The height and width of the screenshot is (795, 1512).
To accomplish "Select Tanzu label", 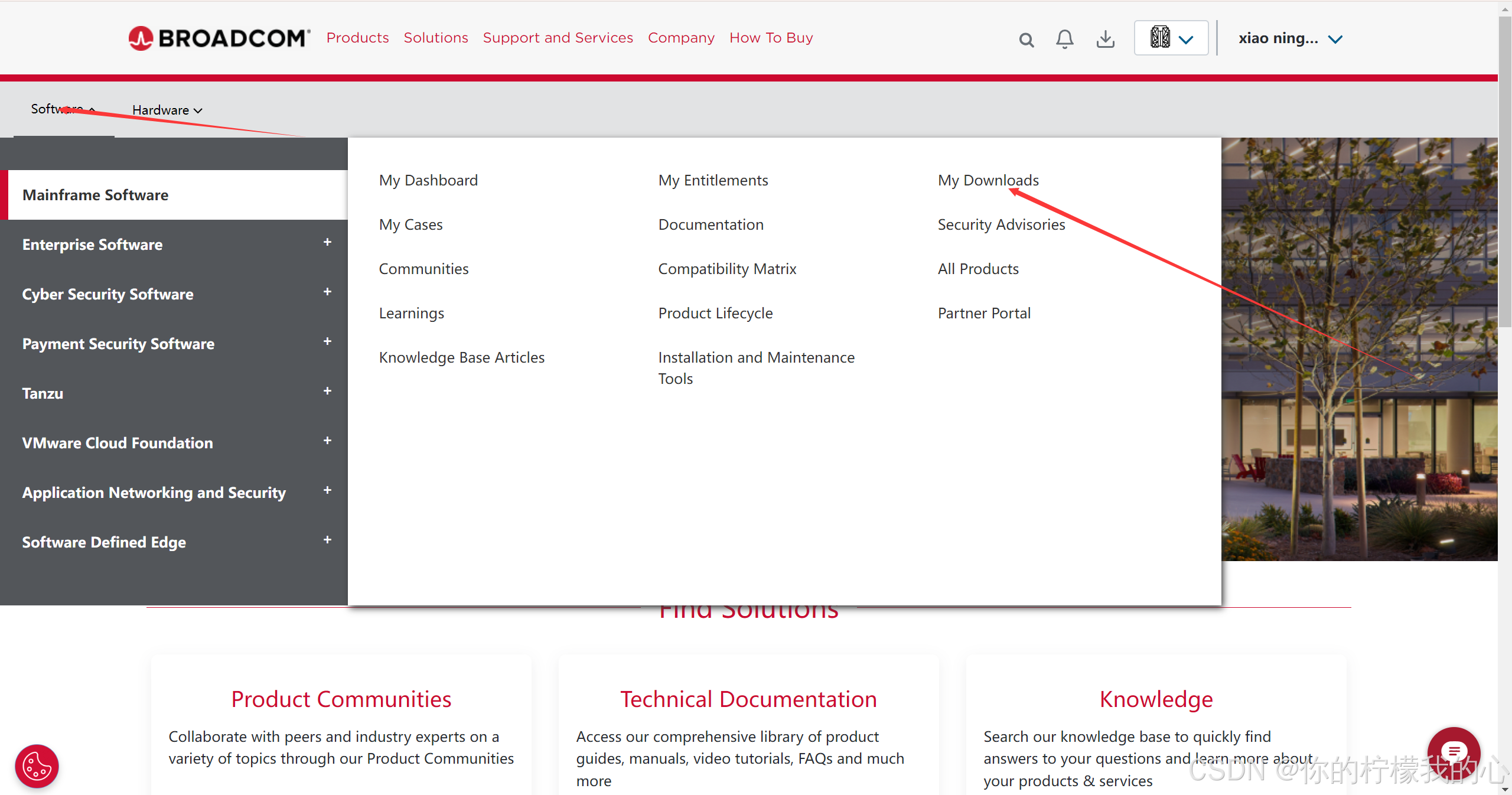I will 43,393.
